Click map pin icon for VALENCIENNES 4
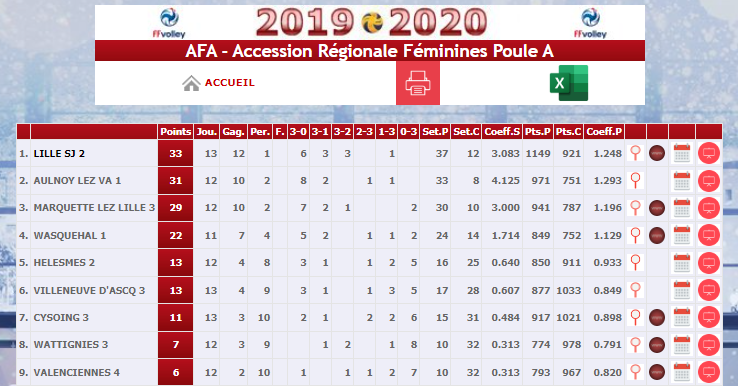The height and width of the screenshot is (386, 738). click(635, 372)
